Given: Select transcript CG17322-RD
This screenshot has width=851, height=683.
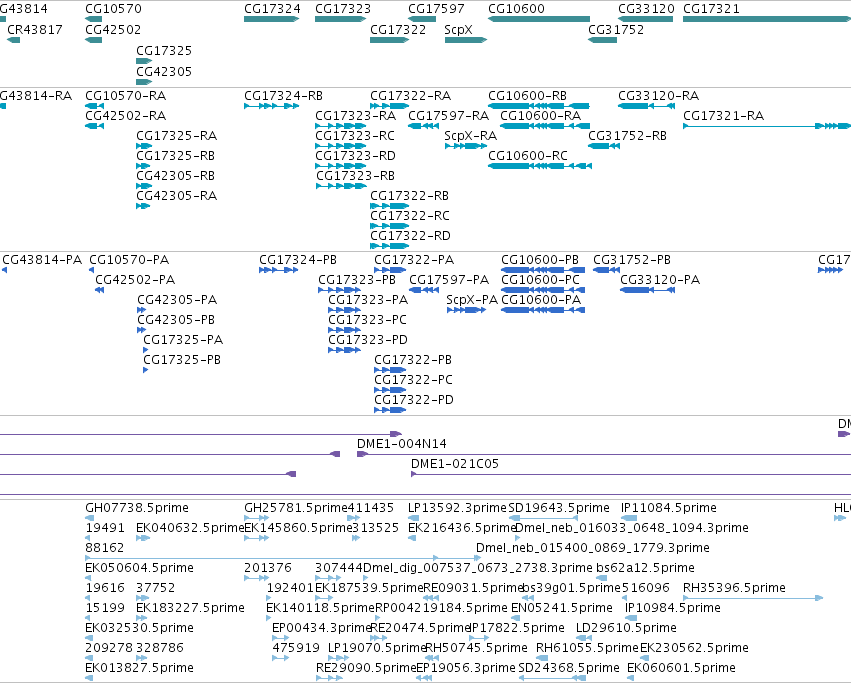Looking at the screenshot, I should coord(389,246).
